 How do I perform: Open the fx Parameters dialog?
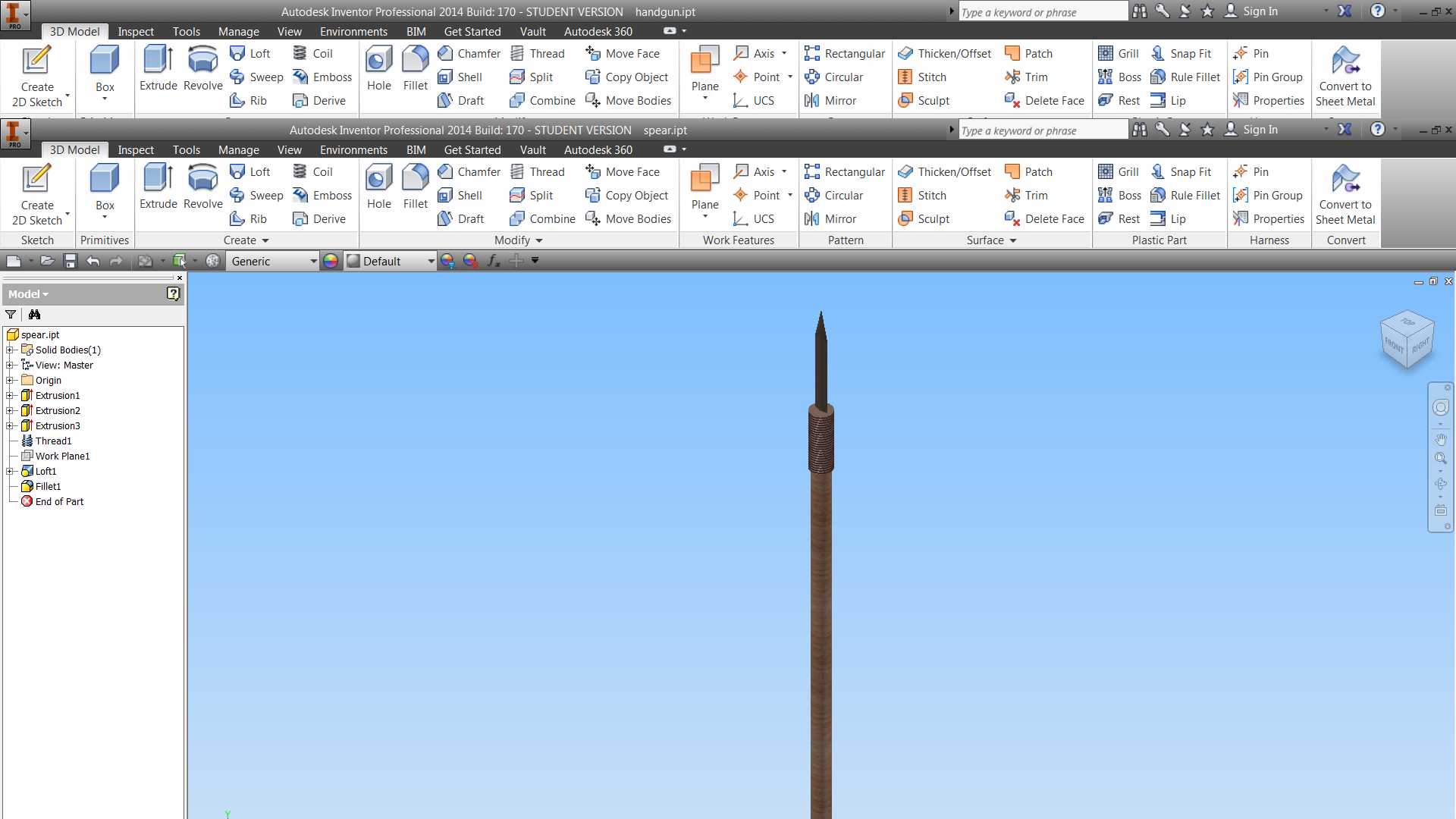pos(494,261)
